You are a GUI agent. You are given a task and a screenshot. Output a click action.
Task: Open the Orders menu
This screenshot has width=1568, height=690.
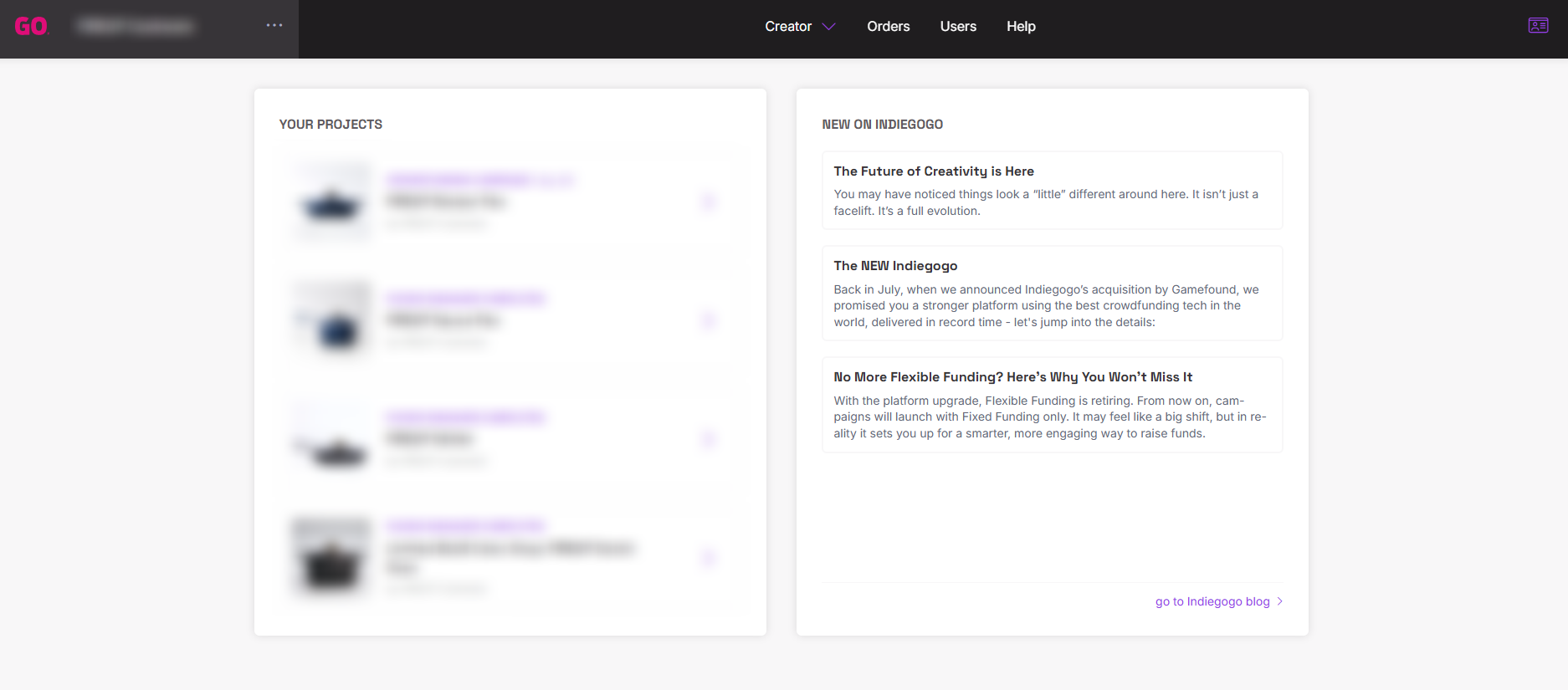[x=888, y=27]
